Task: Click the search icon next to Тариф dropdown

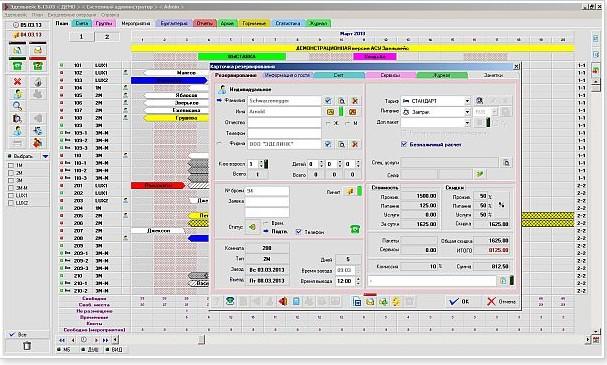Action: (479, 101)
